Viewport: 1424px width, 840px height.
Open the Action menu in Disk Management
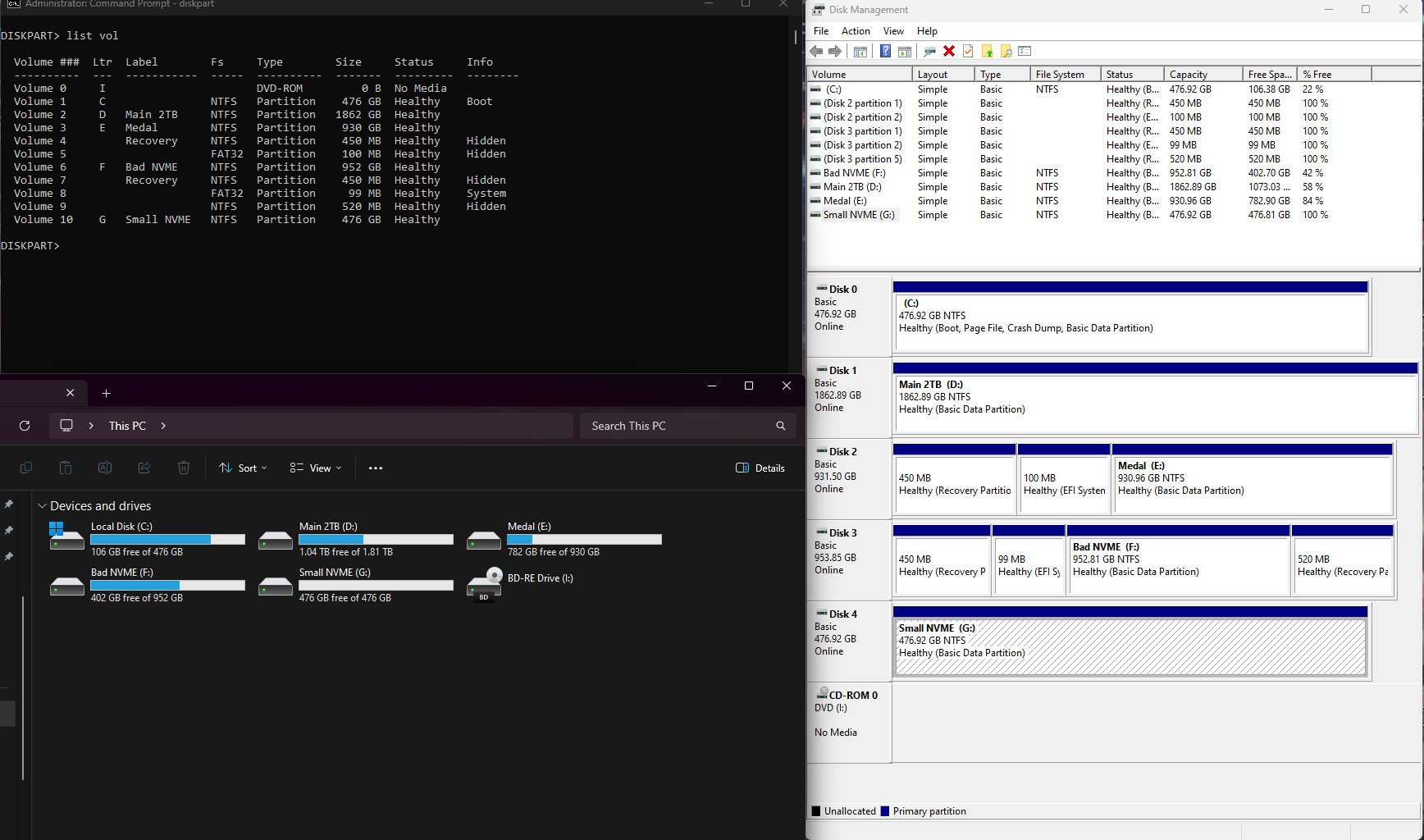pyautogui.click(x=856, y=31)
